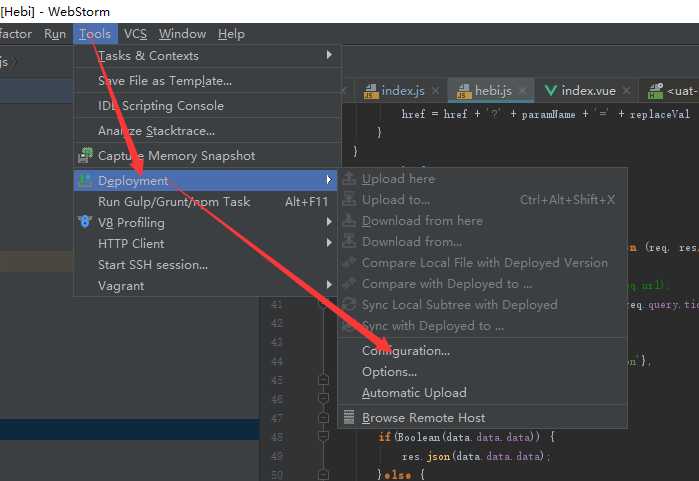The height and width of the screenshot is (481, 699).
Task: Click the Download from... icon
Action: (x=349, y=241)
